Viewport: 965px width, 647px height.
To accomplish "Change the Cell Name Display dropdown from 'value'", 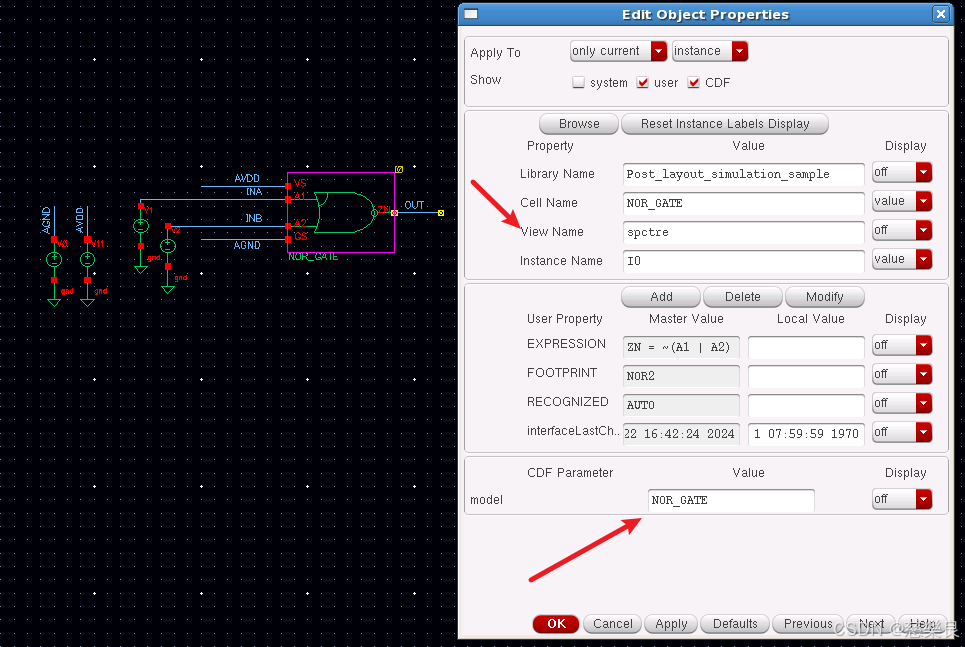I will (x=901, y=201).
